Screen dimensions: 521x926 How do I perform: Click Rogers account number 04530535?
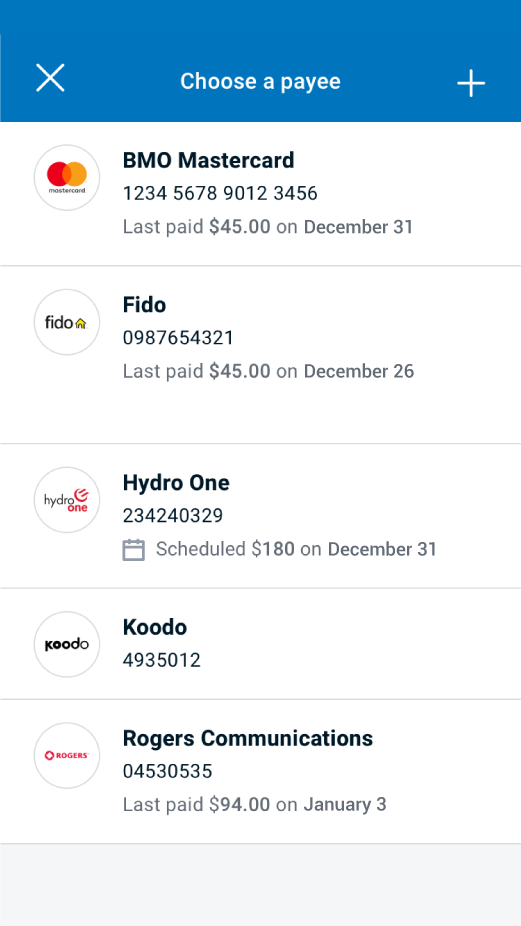168,771
